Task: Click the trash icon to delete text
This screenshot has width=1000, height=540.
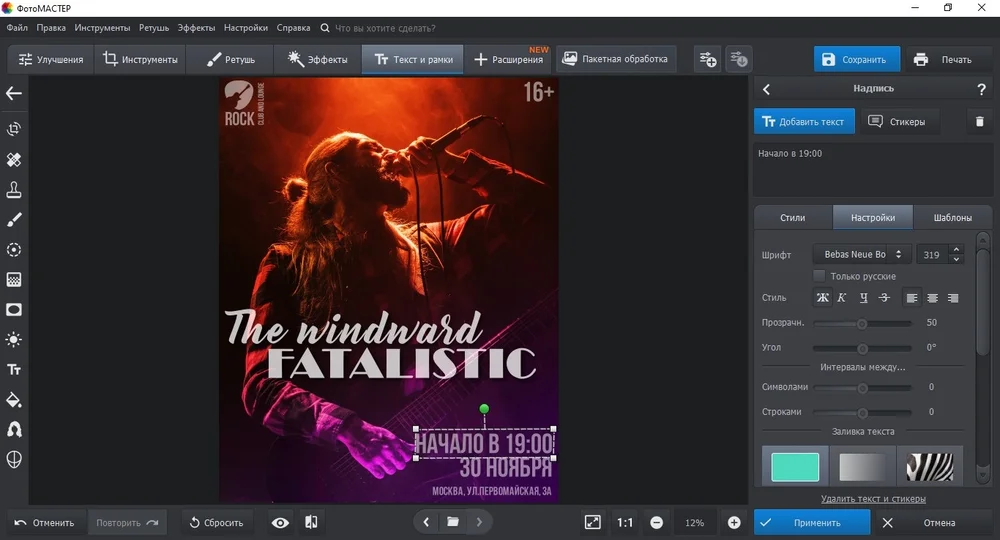Action: [979, 121]
